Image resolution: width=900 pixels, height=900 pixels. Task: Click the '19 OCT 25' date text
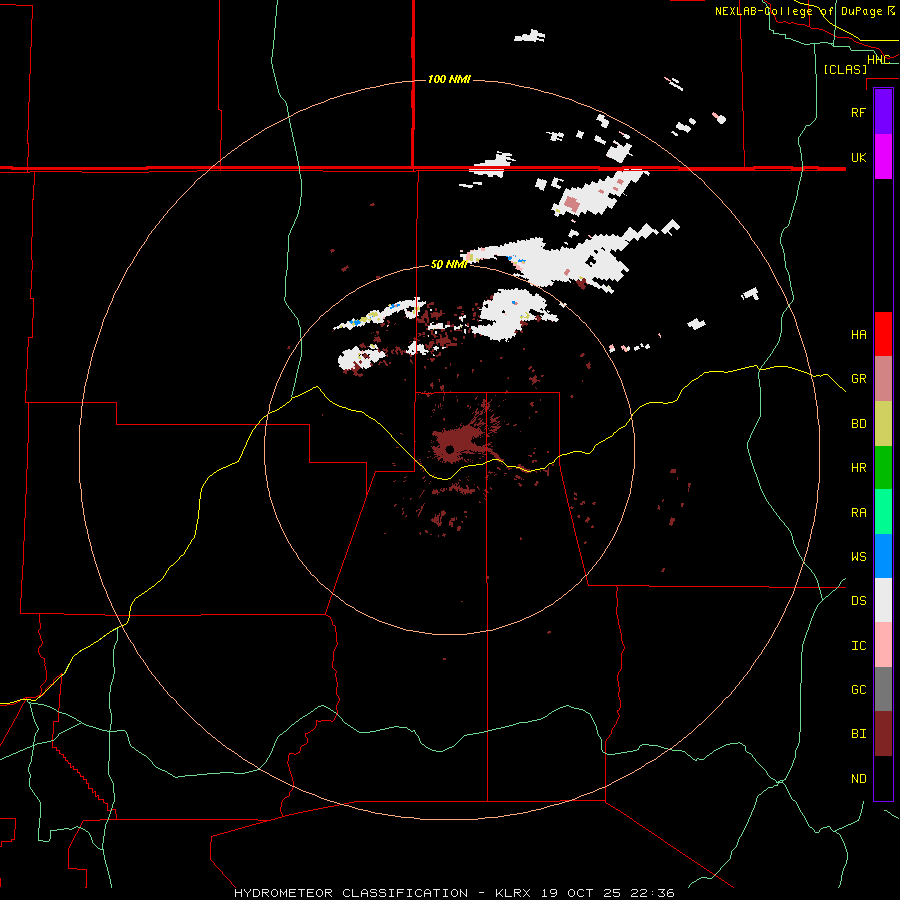(x=583, y=893)
